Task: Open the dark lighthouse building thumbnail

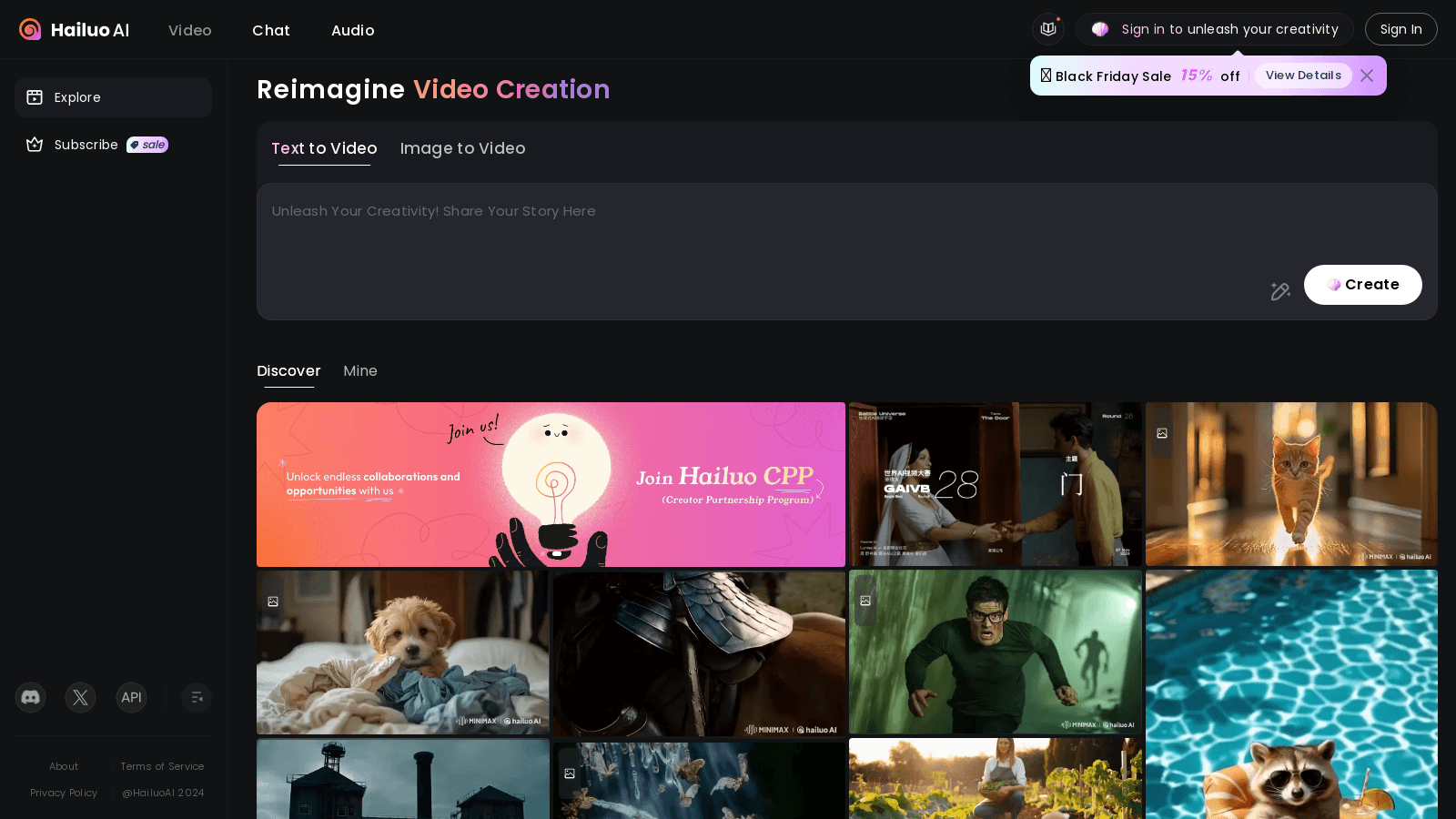Action: pos(402,779)
